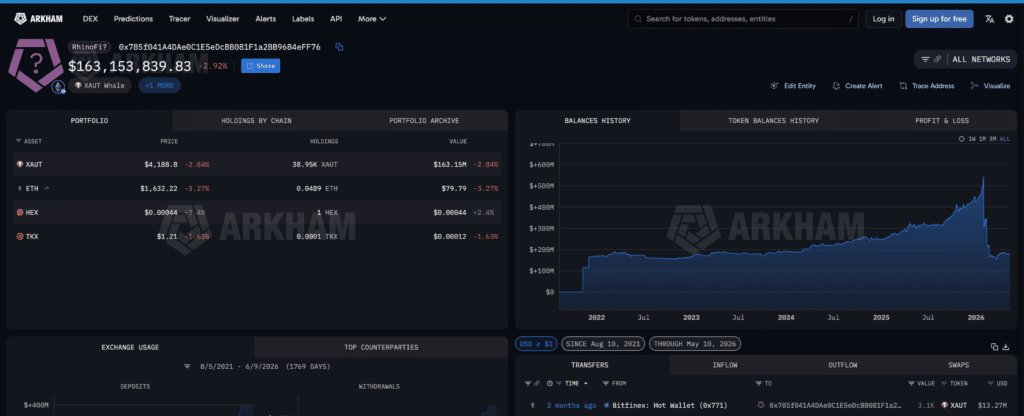Switch to Inflow tab
Screen dimensions: 1024x416
[x=724, y=365]
